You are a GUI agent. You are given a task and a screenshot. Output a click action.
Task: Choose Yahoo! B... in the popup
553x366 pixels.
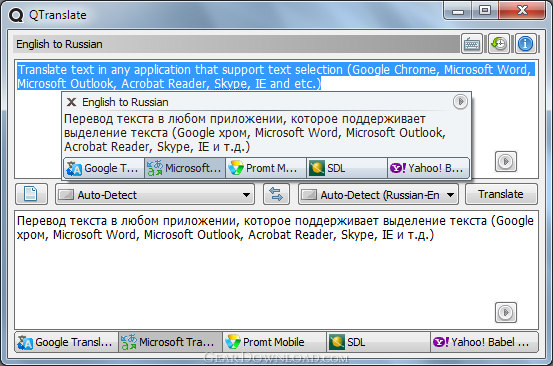coord(428,168)
